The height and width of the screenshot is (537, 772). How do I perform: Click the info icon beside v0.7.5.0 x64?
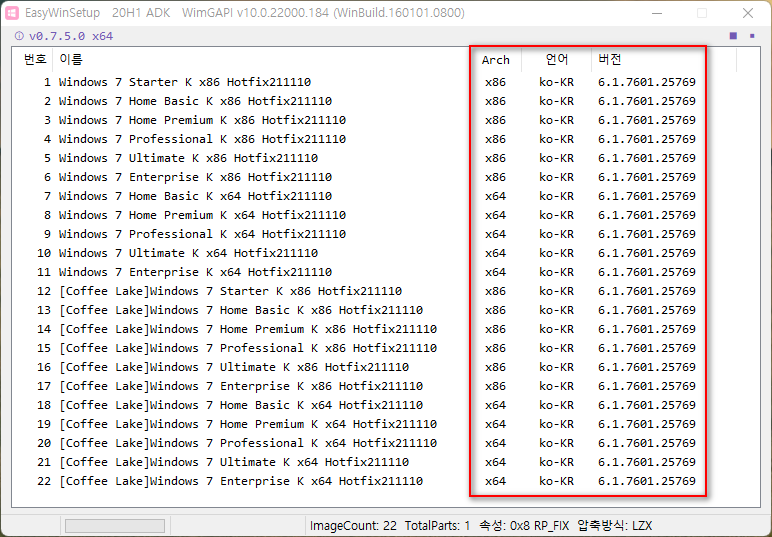pos(19,36)
